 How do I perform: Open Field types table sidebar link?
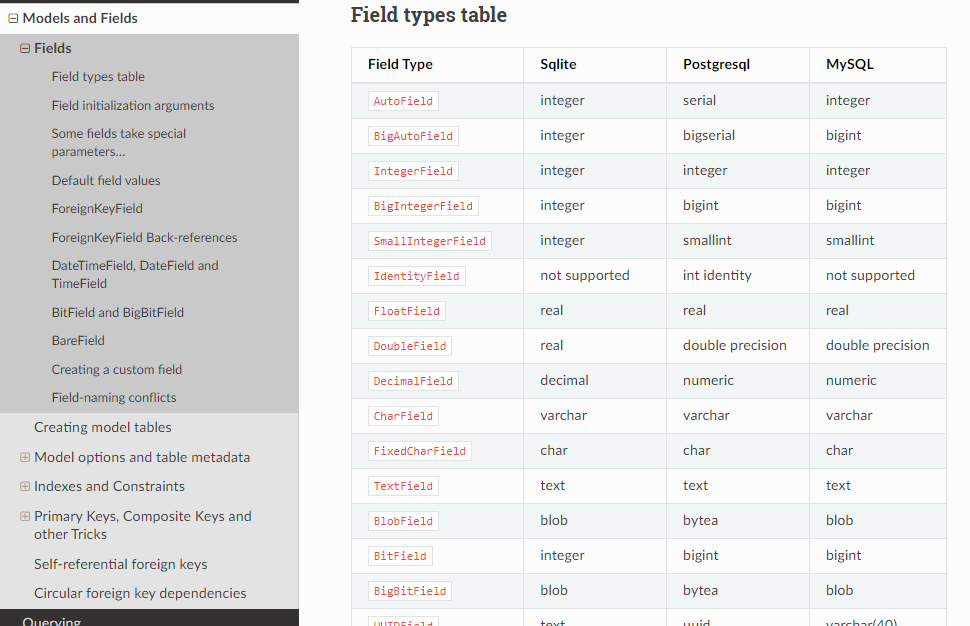click(x=98, y=77)
